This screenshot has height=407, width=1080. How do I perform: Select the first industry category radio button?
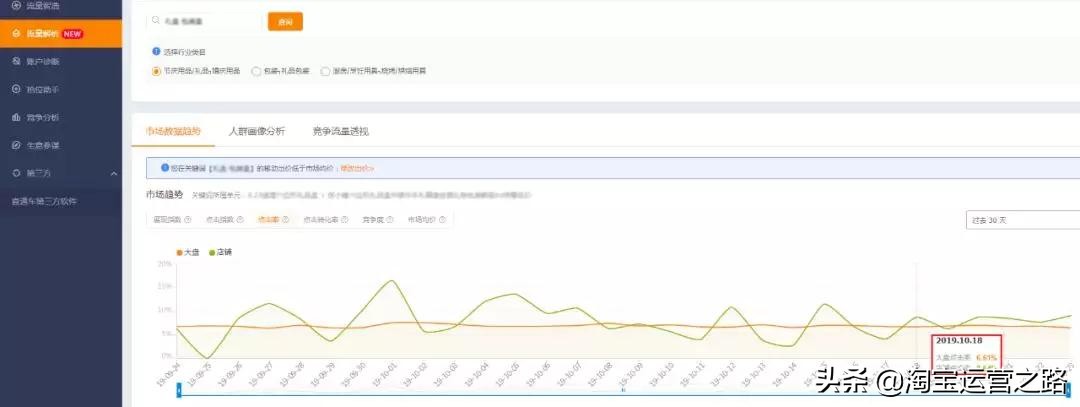pyautogui.click(x=156, y=71)
